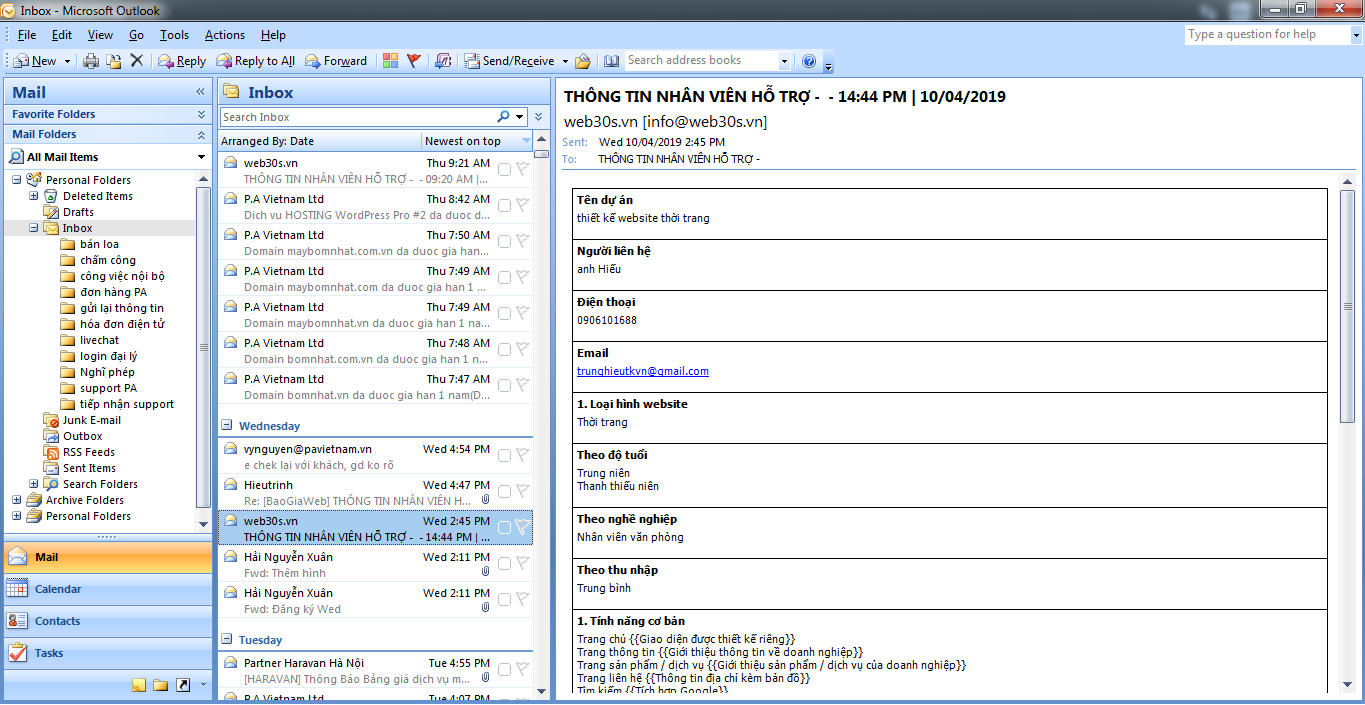Screen dimensions: 1365x705
Task: Collapse the Inbox folder tree node
Action: [33, 228]
